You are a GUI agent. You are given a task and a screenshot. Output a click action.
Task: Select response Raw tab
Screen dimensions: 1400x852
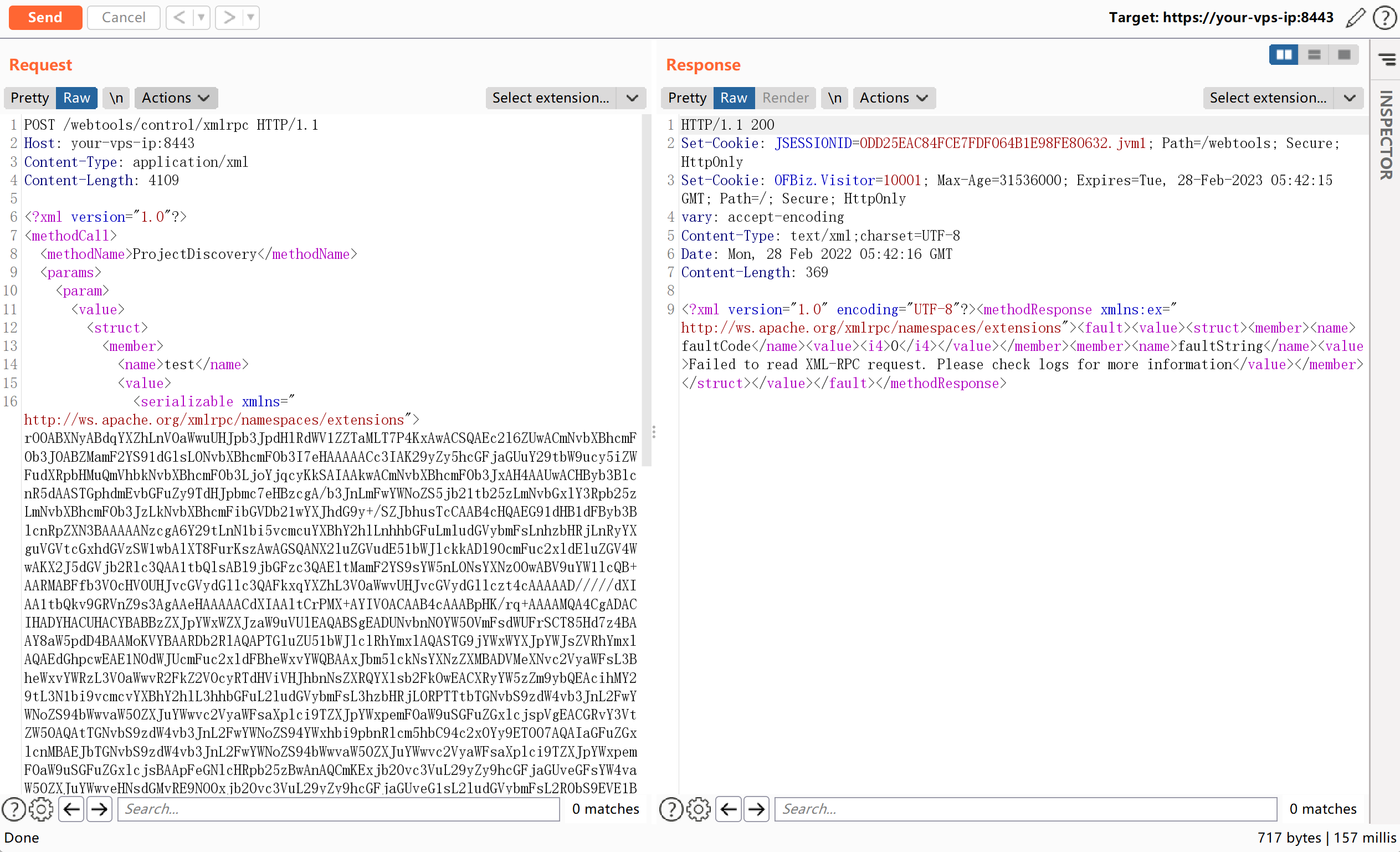coord(733,98)
